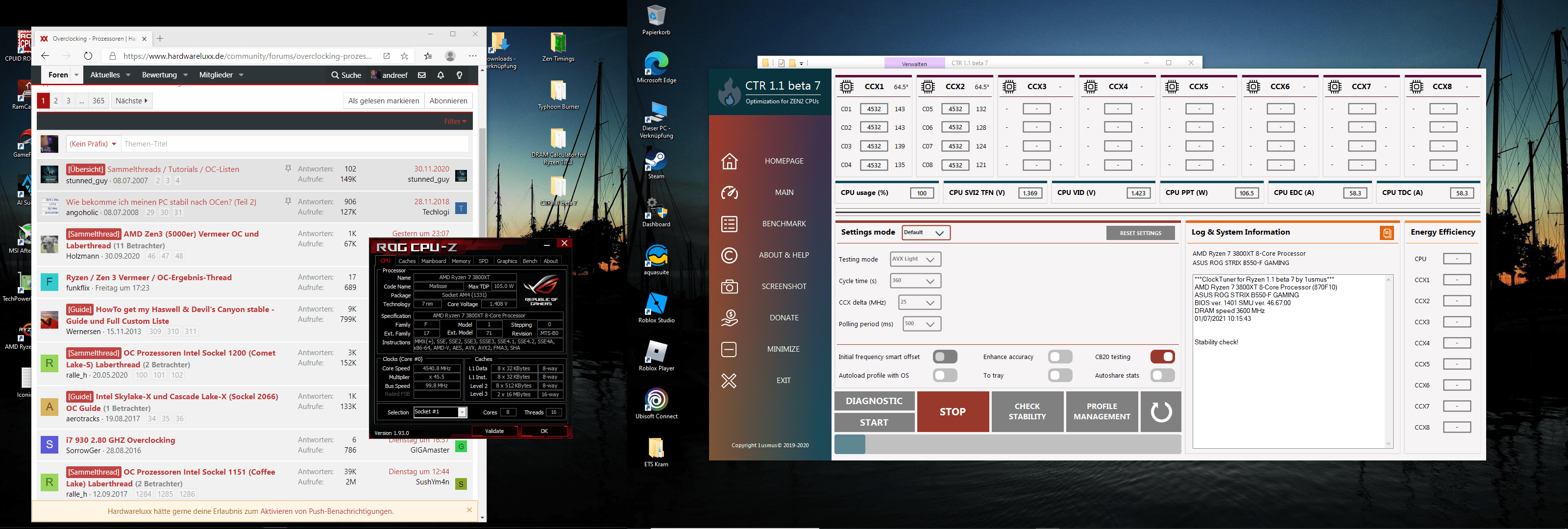The height and width of the screenshot is (529, 1568).
Task: Click the Edge address bar URL
Action: tap(247, 56)
